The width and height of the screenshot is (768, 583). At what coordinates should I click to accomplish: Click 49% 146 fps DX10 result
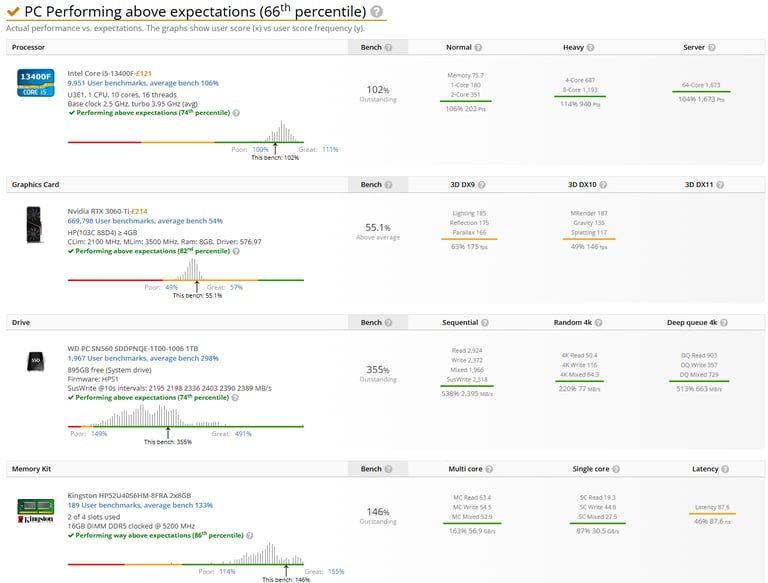[x=589, y=246]
